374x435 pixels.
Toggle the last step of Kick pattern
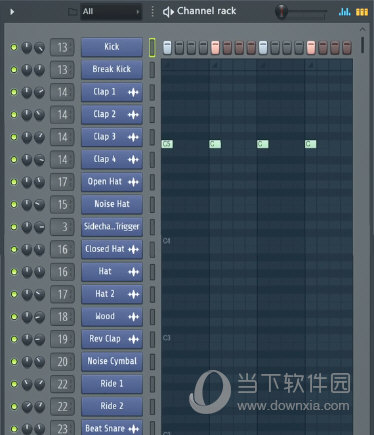coord(347,48)
